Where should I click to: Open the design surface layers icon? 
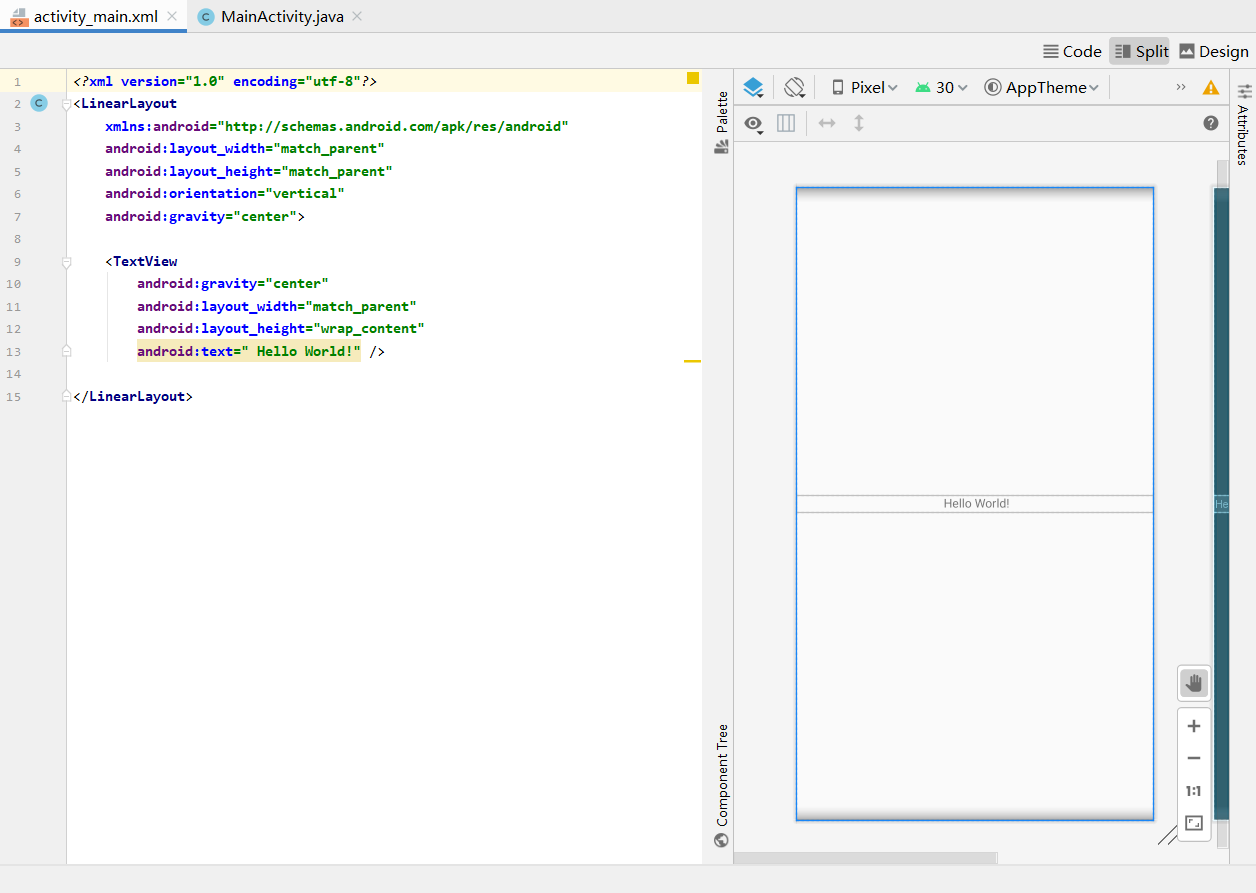753,87
